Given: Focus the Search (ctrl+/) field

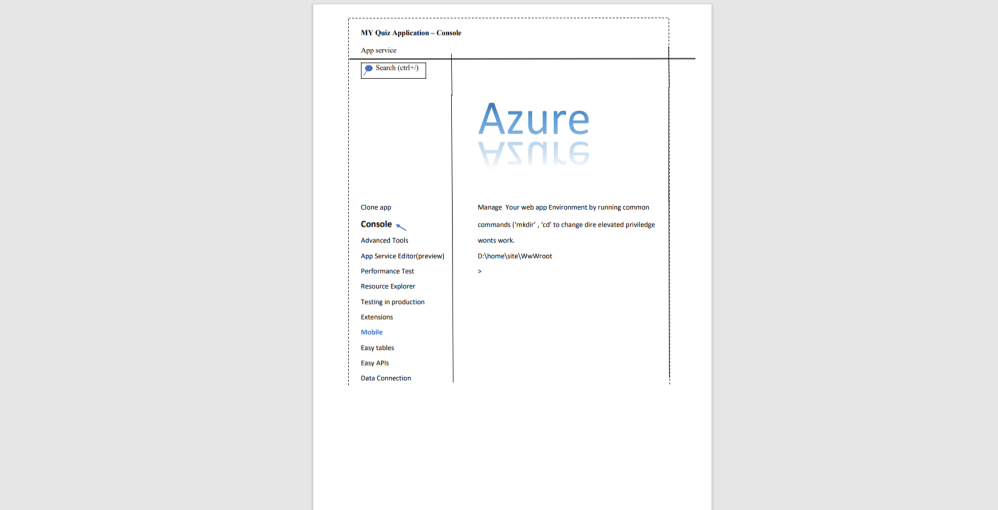Looking at the screenshot, I should tap(397, 69).
